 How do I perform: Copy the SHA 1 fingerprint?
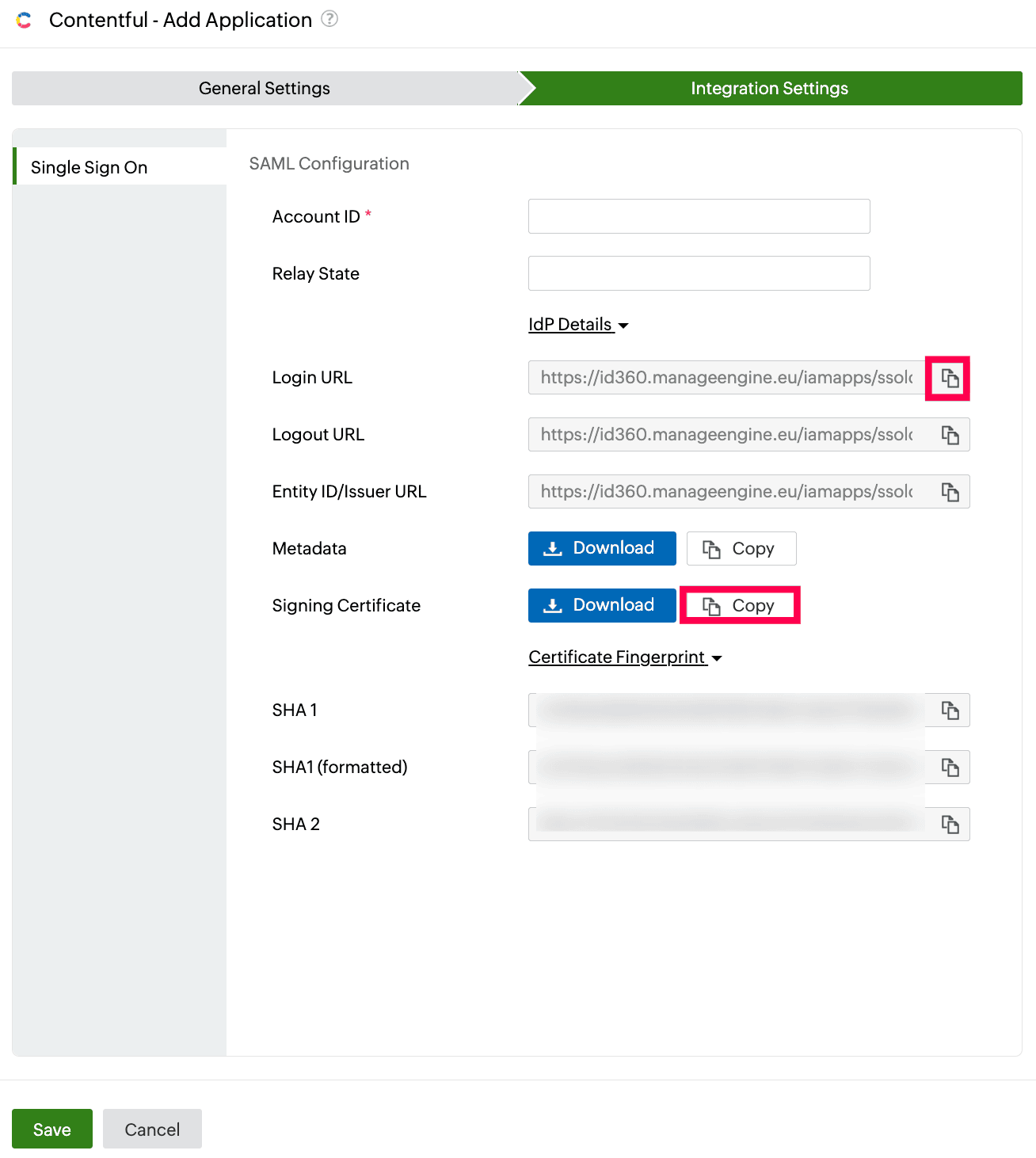point(950,710)
